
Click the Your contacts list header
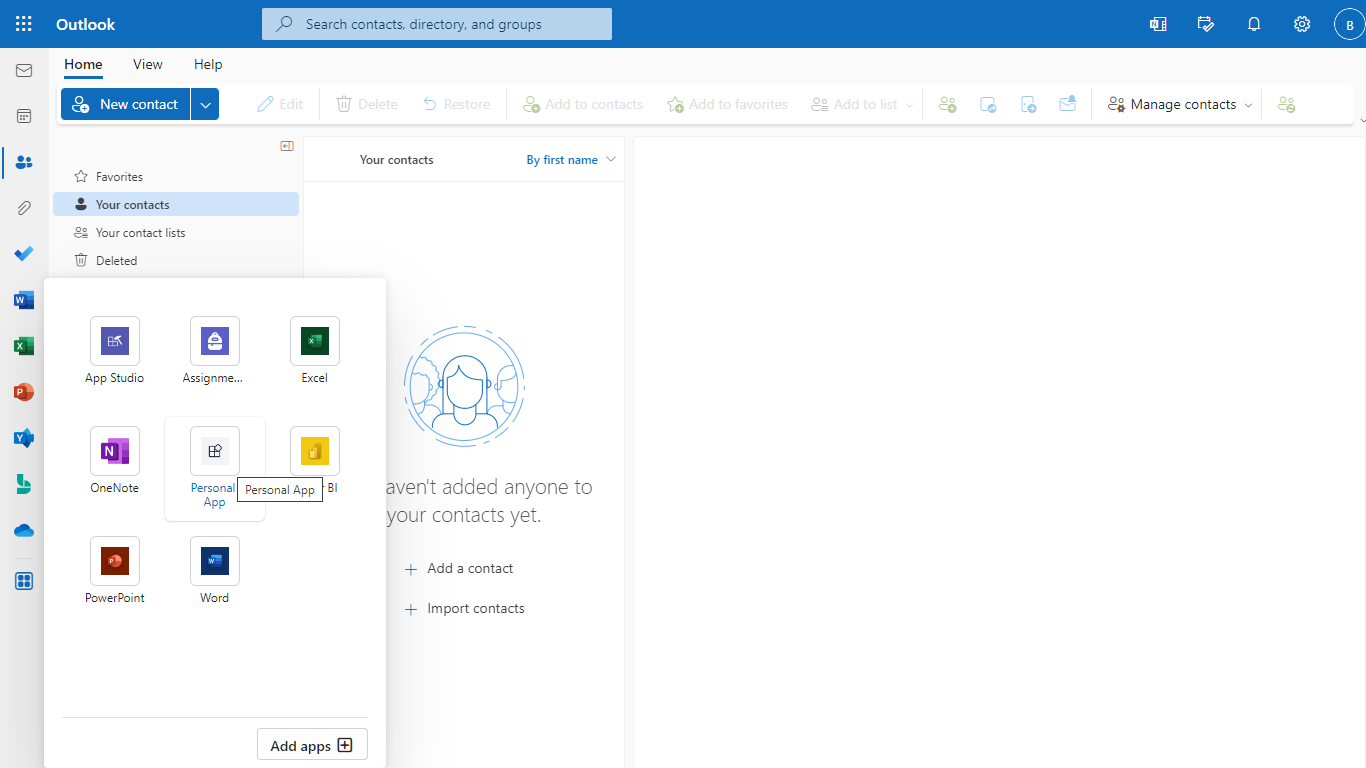point(397,160)
